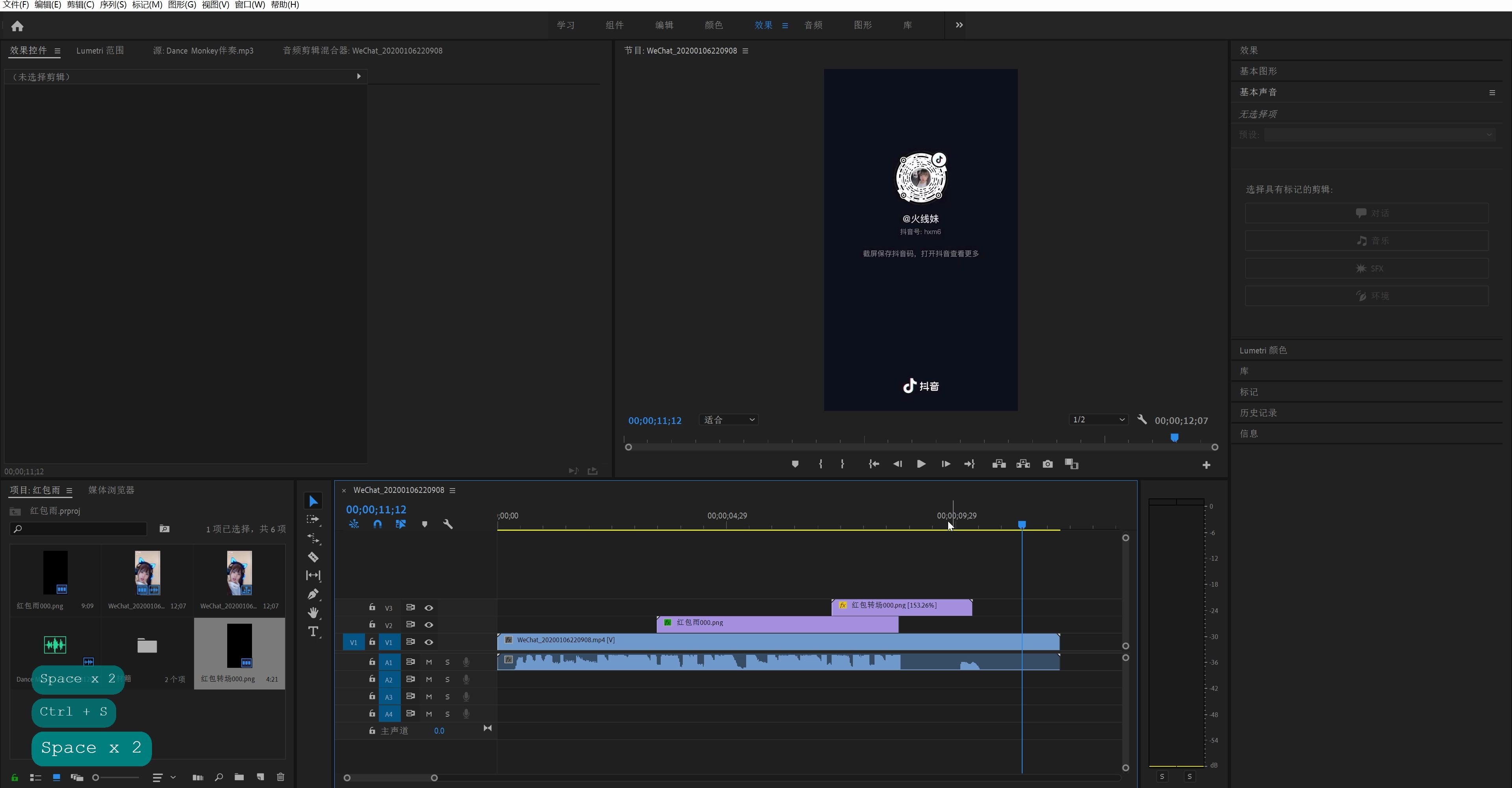Open the 预设 preset dropdown

point(1379,134)
